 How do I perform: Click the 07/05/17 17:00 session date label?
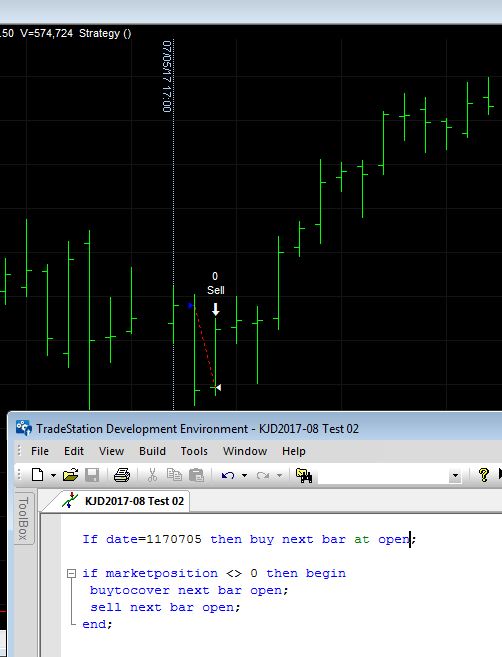pyautogui.click(x=167, y=76)
